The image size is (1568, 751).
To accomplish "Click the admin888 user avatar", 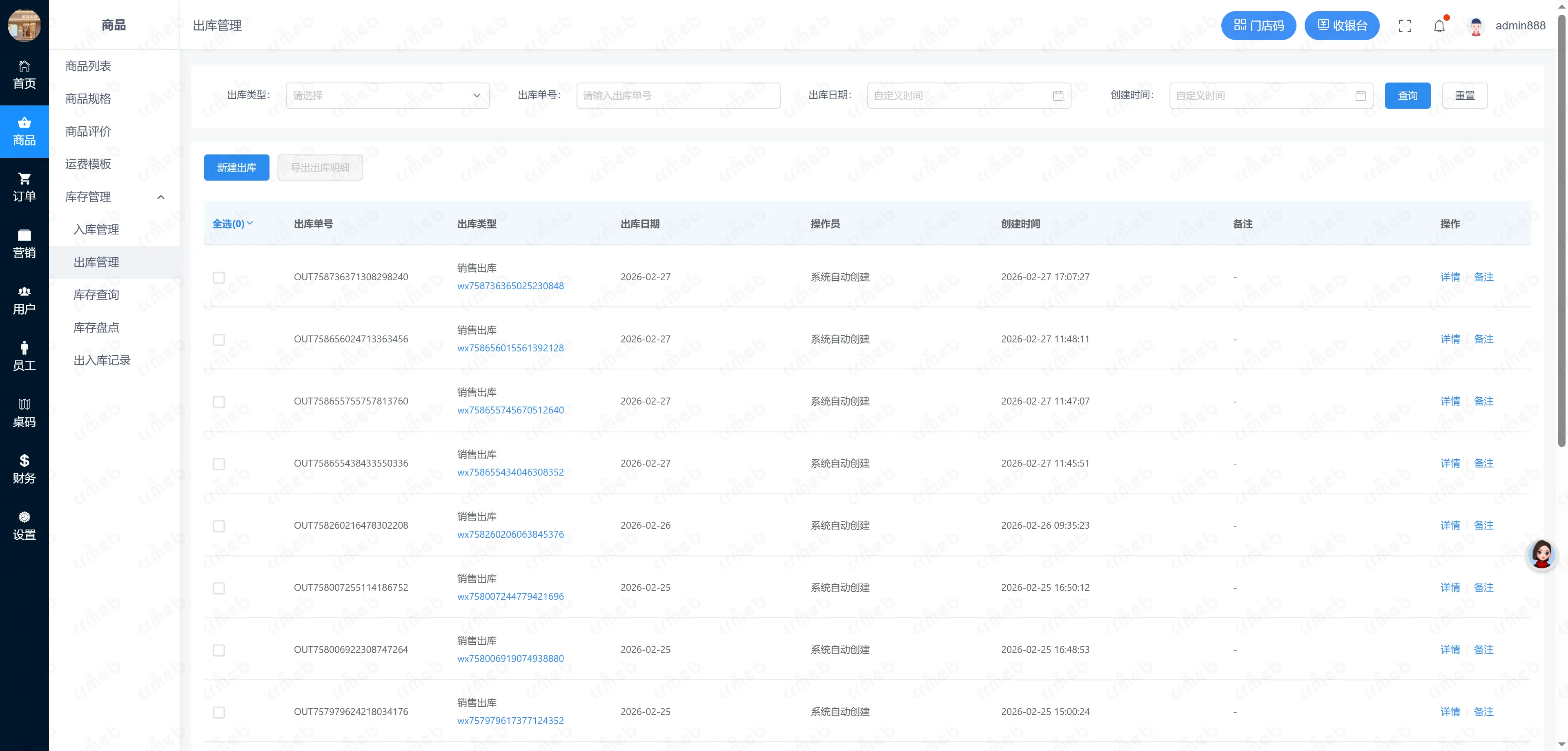I will (1476, 26).
